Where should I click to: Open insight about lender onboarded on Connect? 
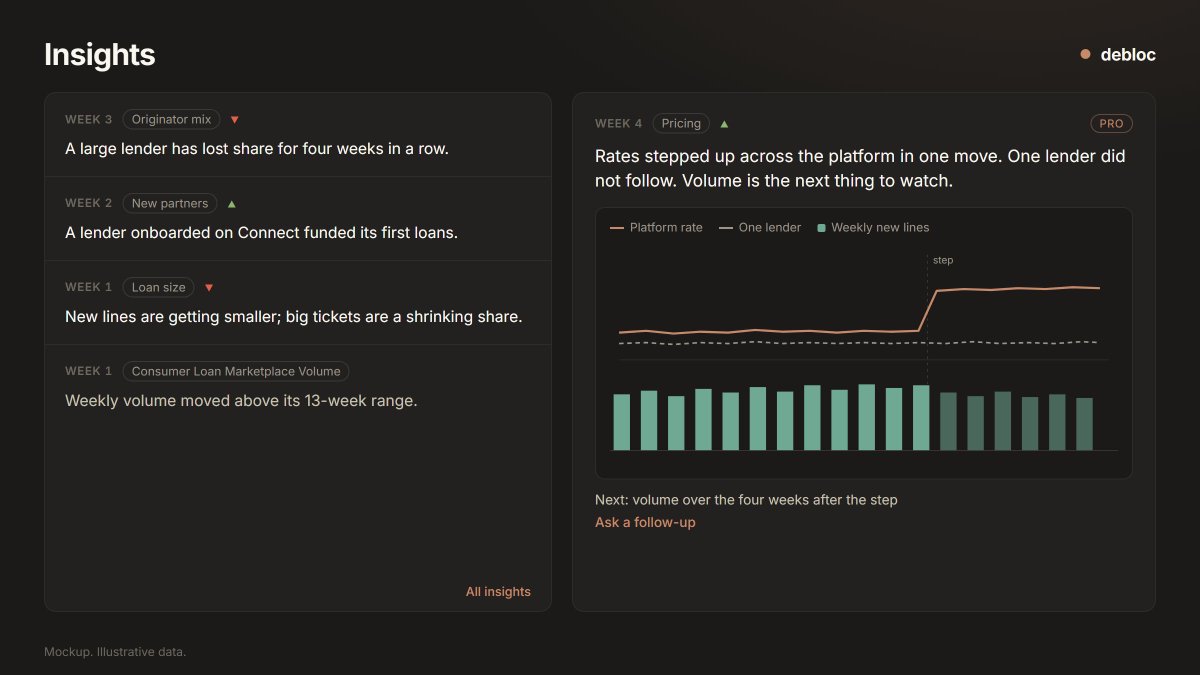298,219
